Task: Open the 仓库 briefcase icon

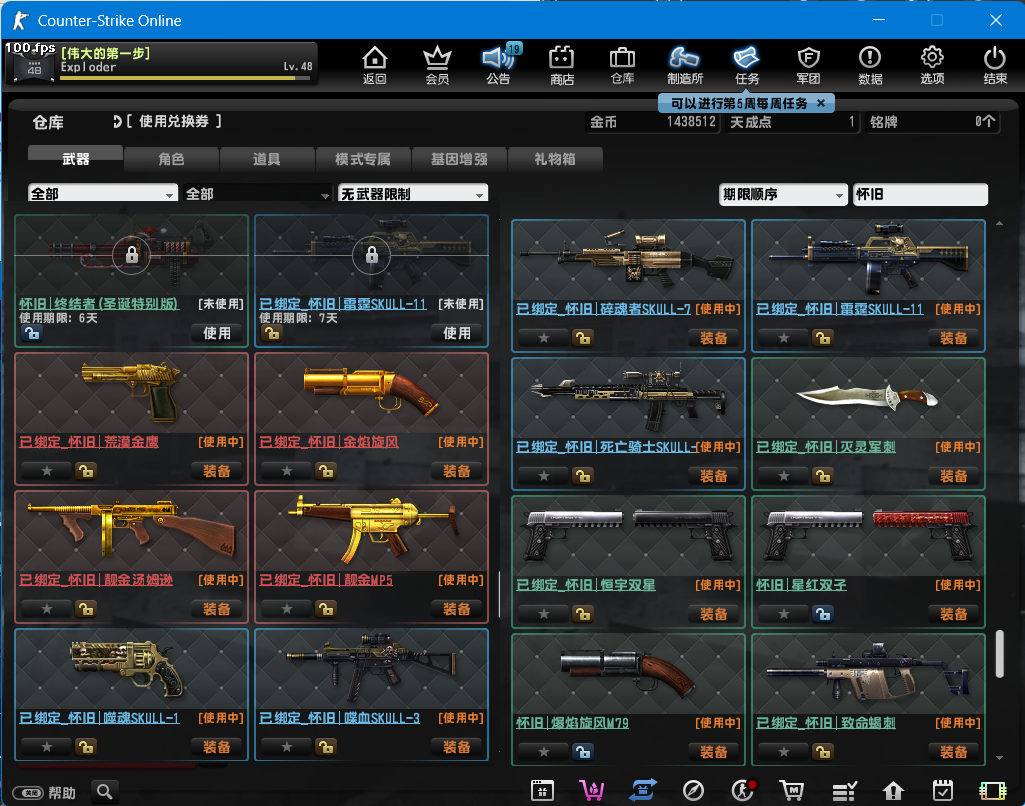Action: tap(622, 65)
